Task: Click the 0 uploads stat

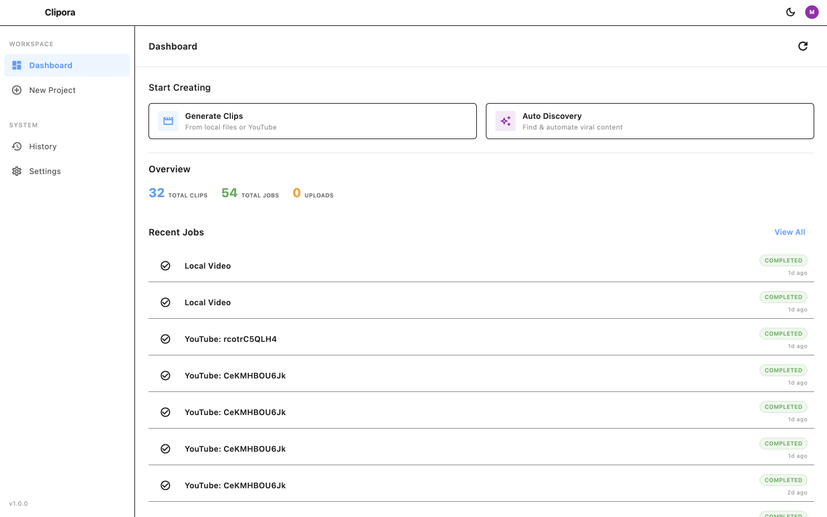Action: pos(313,193)
